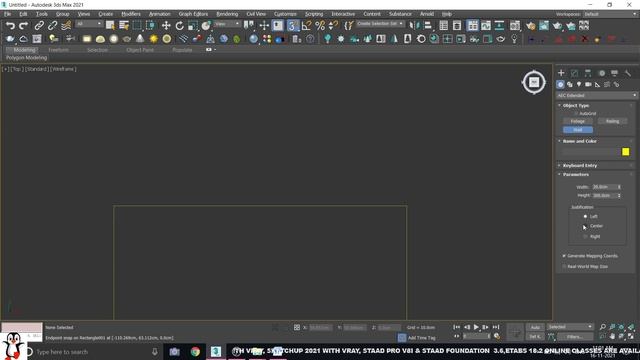Open the Motion panel icon

pos(602,73)
